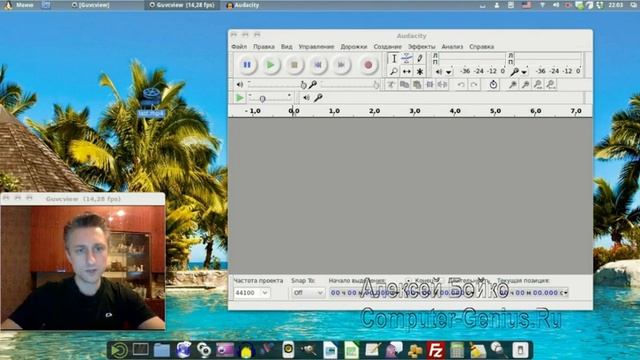Start recording with the red Record button
The height and width of the screenshot is (360, 640).
tap(368, 64)
